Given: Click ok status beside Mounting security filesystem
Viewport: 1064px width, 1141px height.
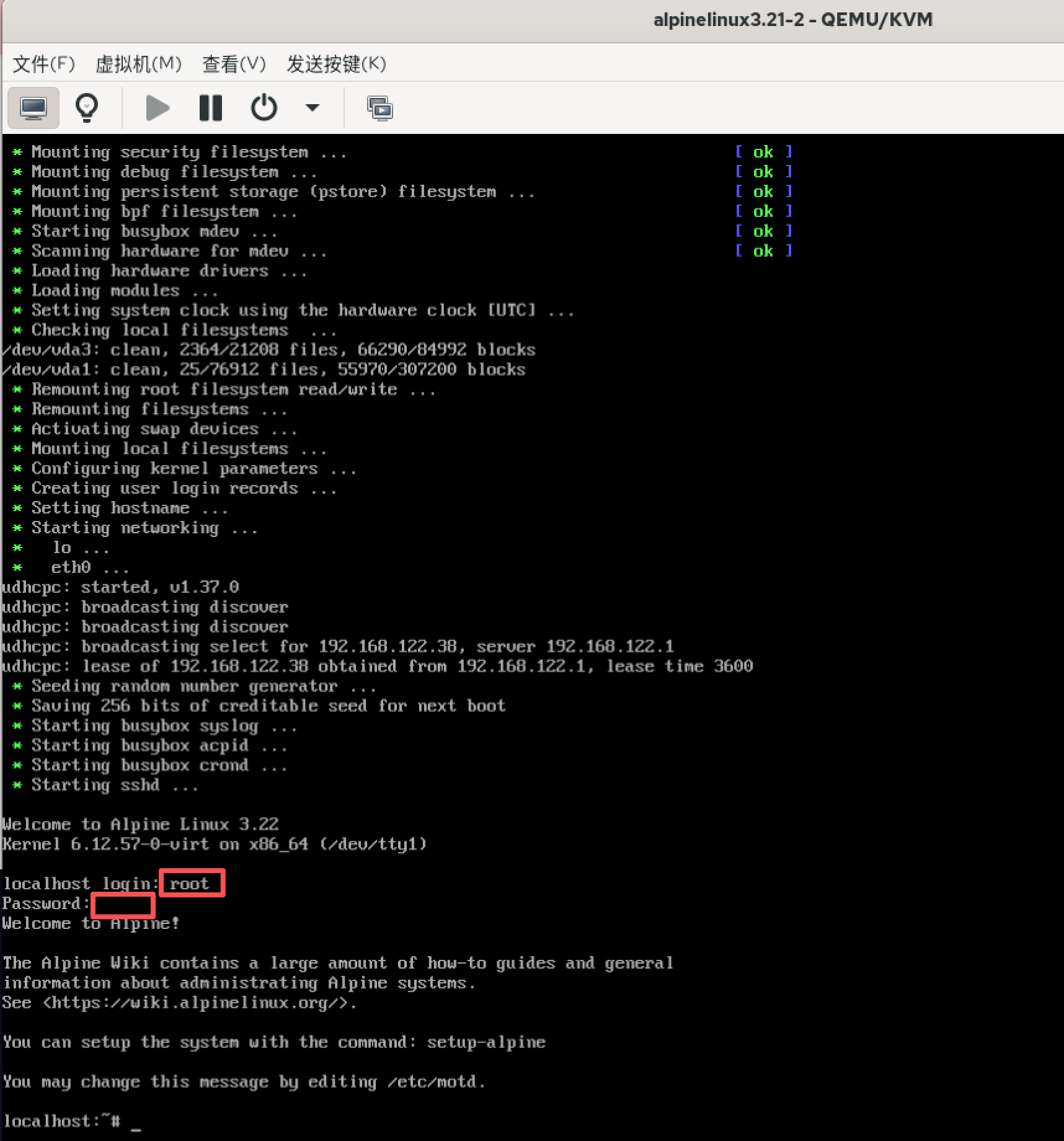Looking at the screenshot, I should [763, 152].
